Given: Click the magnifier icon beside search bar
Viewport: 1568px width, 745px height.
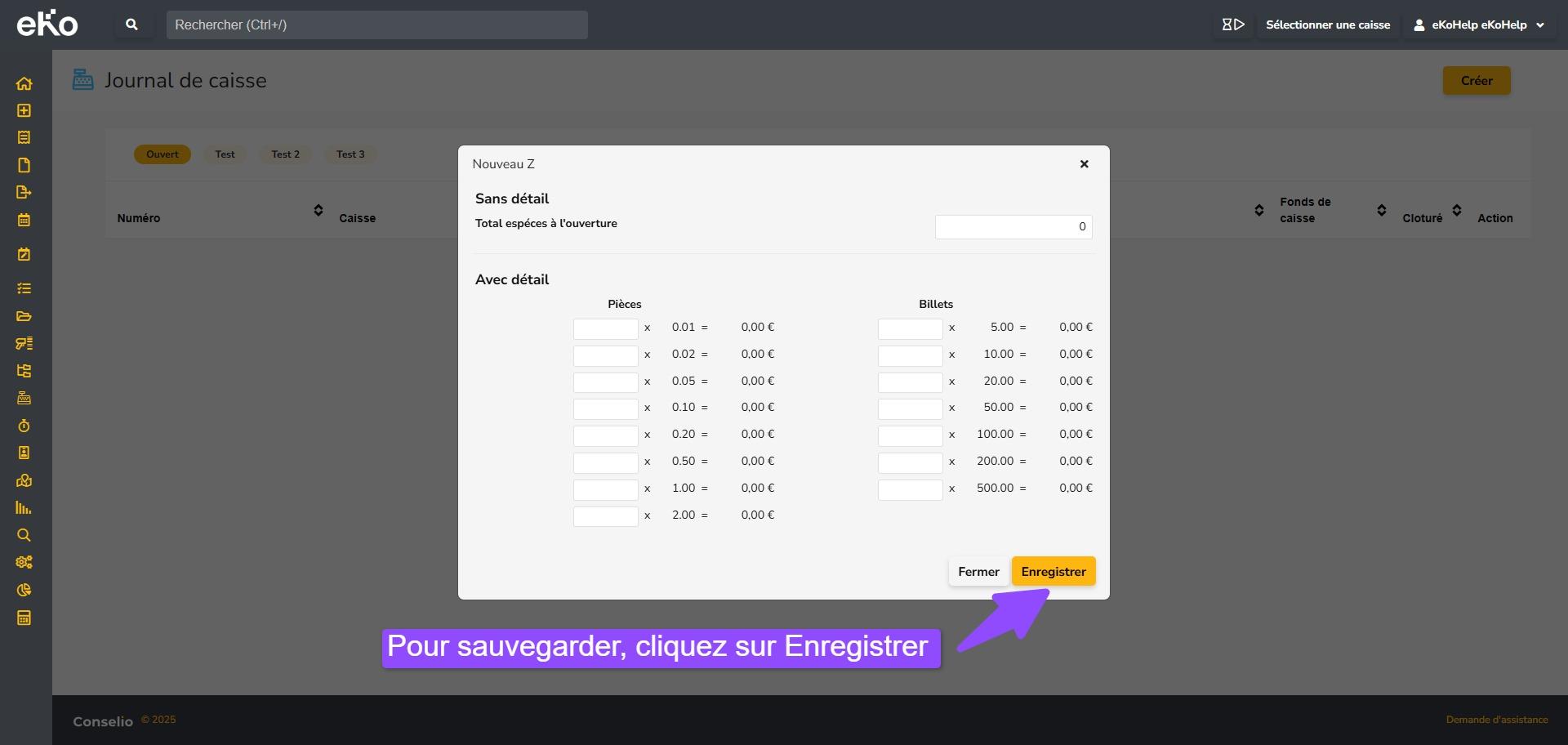Looking at the screenshot, I should (x=131, y=25).
